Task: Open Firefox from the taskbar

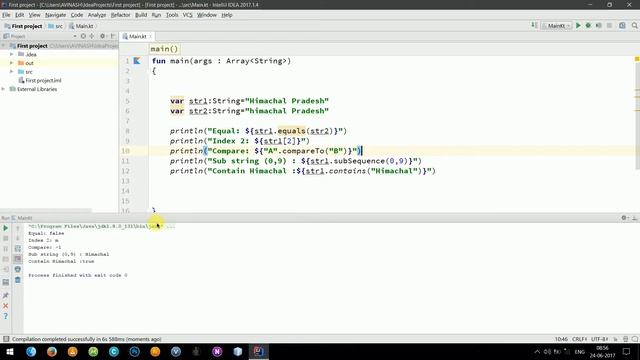Action: tap(52, 351)
